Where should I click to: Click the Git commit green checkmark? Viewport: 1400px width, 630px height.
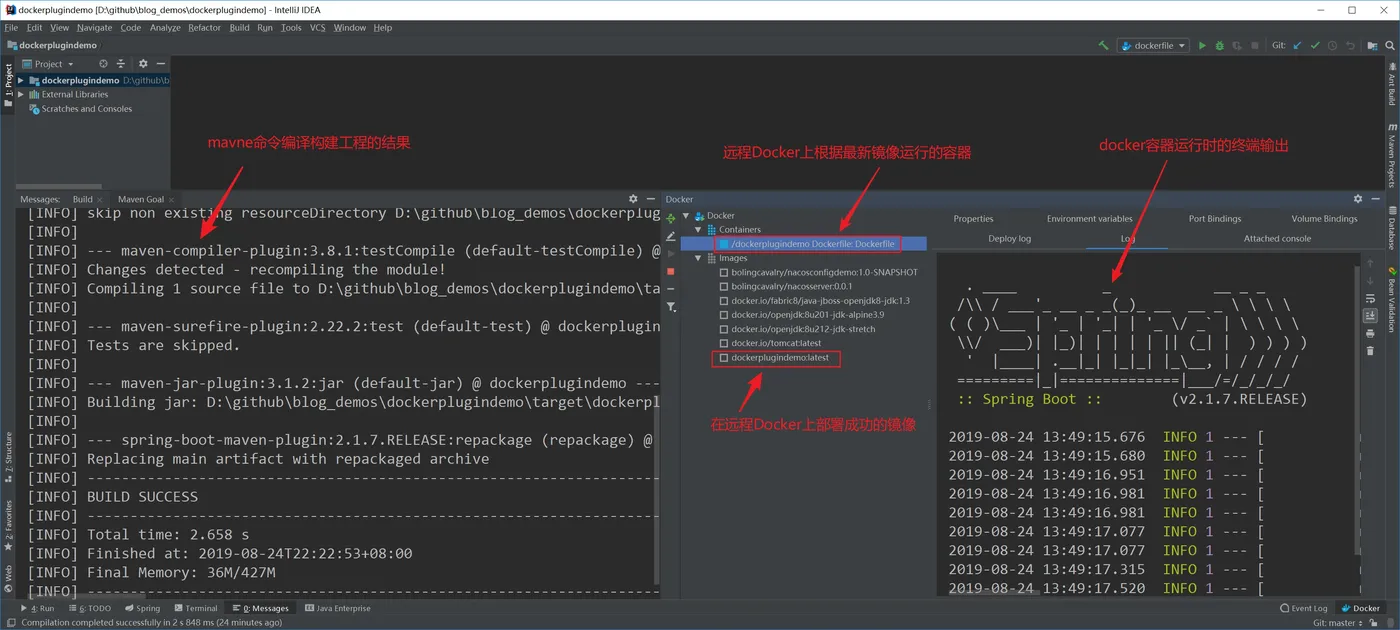1315,45
